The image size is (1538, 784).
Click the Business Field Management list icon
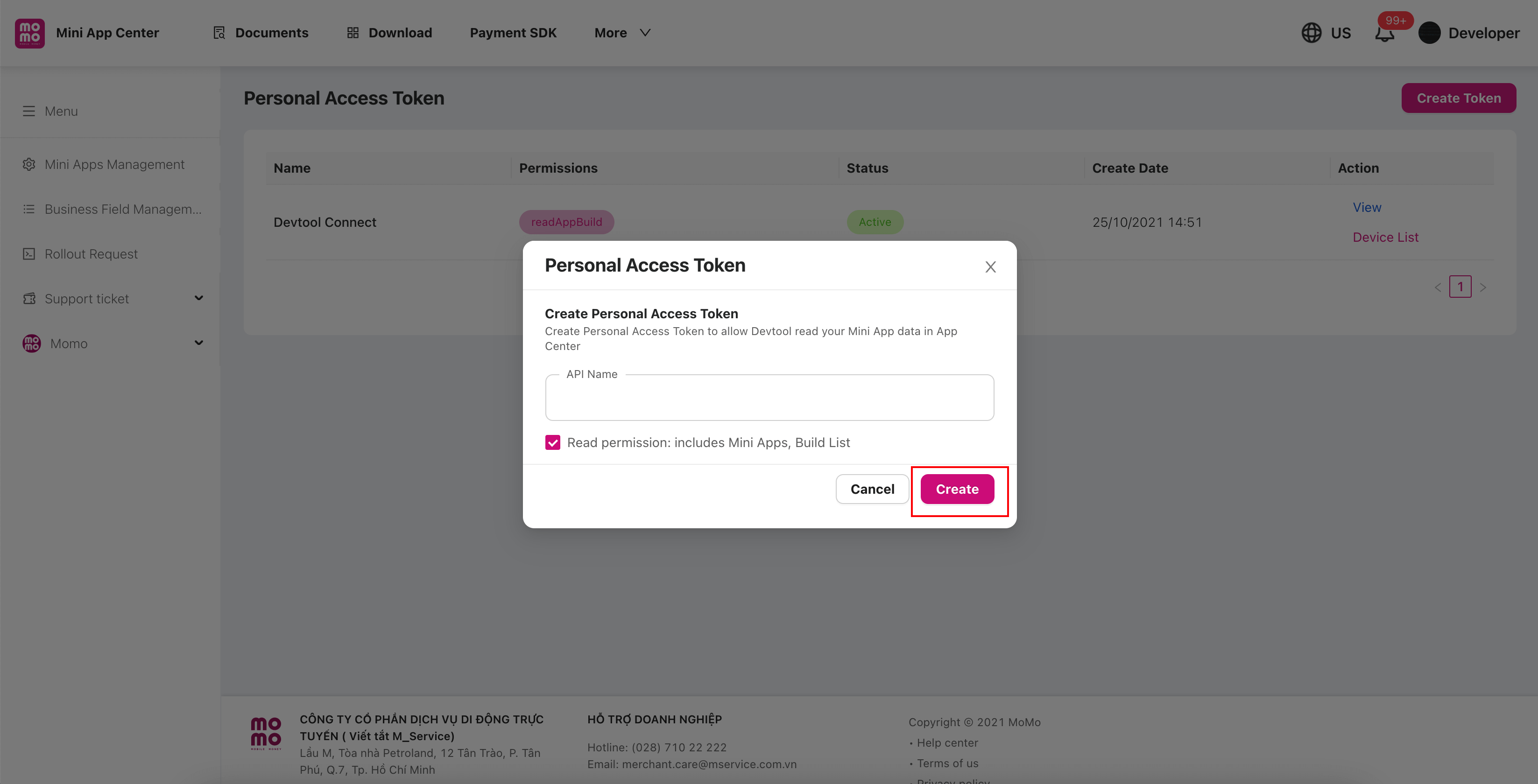coord(28,209)
